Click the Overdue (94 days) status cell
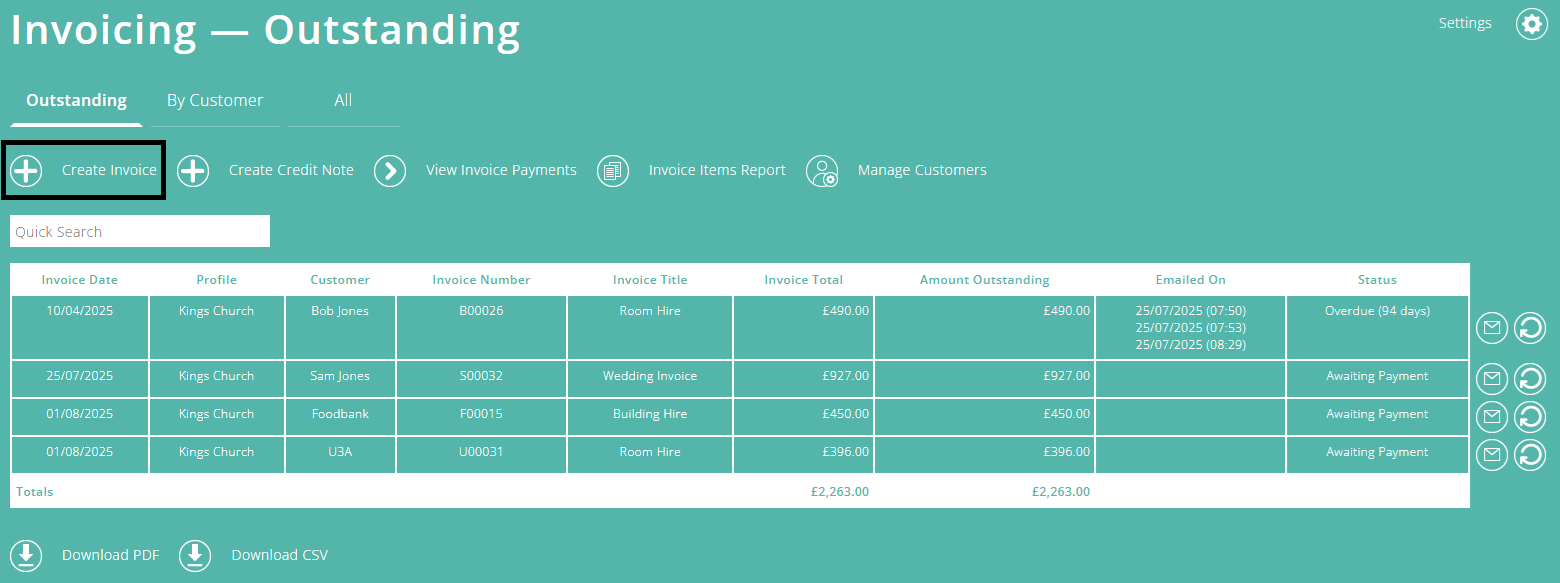The width and height of the screenshot is (1560, 583). 1377,328
